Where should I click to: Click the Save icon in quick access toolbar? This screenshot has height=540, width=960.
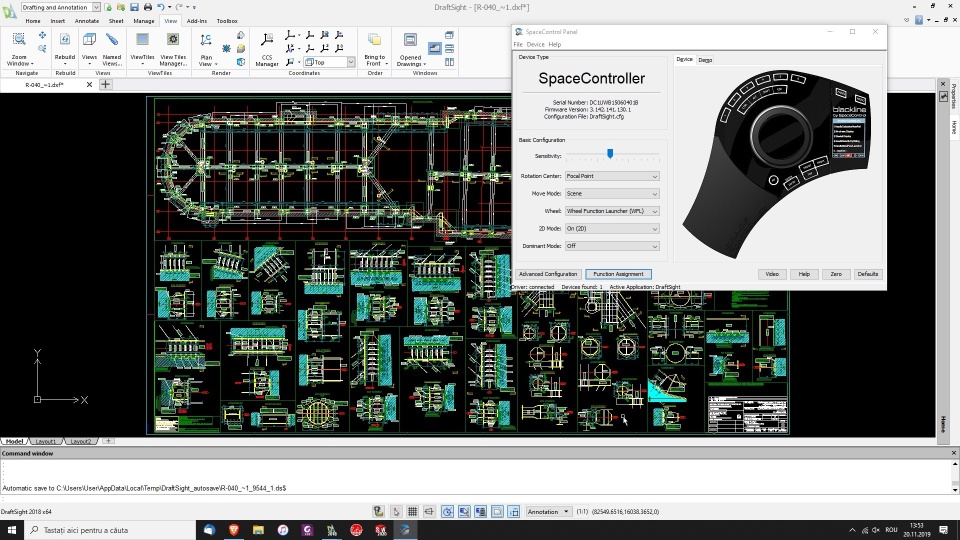tap(134, 7)
